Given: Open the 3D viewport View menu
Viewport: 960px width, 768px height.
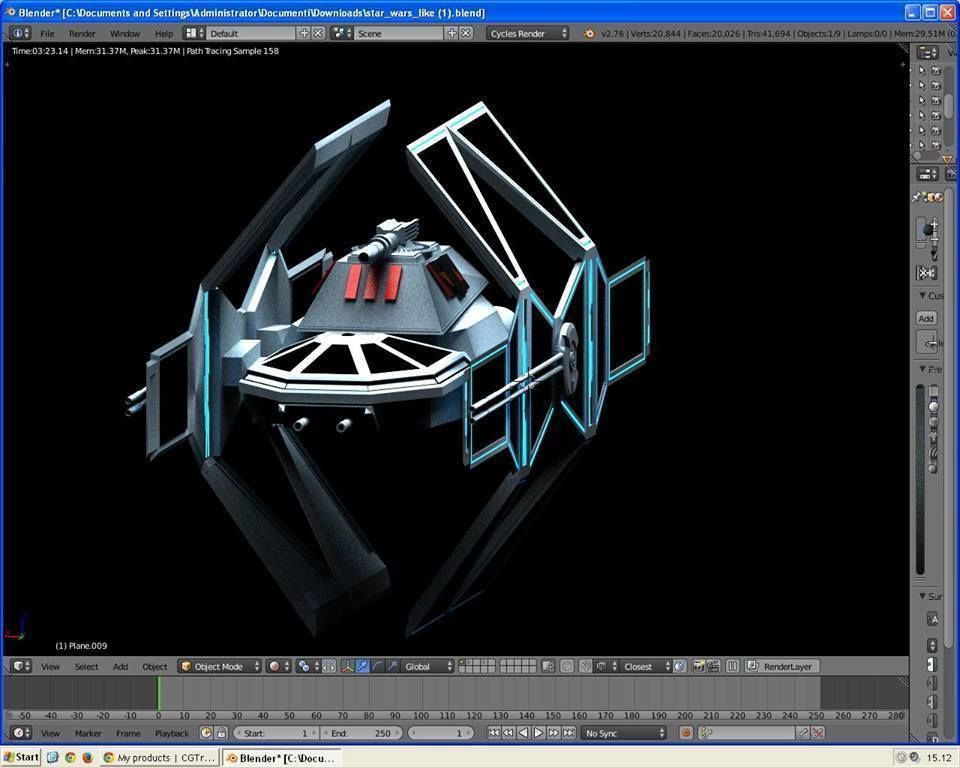Looking at the screenshot, I should click(x=50, y=666).
